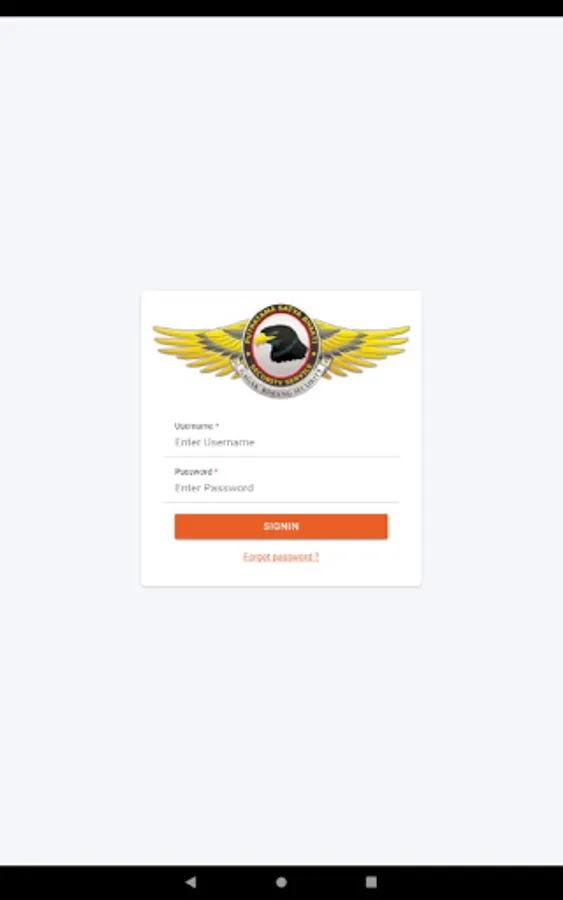Click the right golden wing of the logo
Image resolution: width=563 pixels, height=900 pixels.
pos(363,347)
